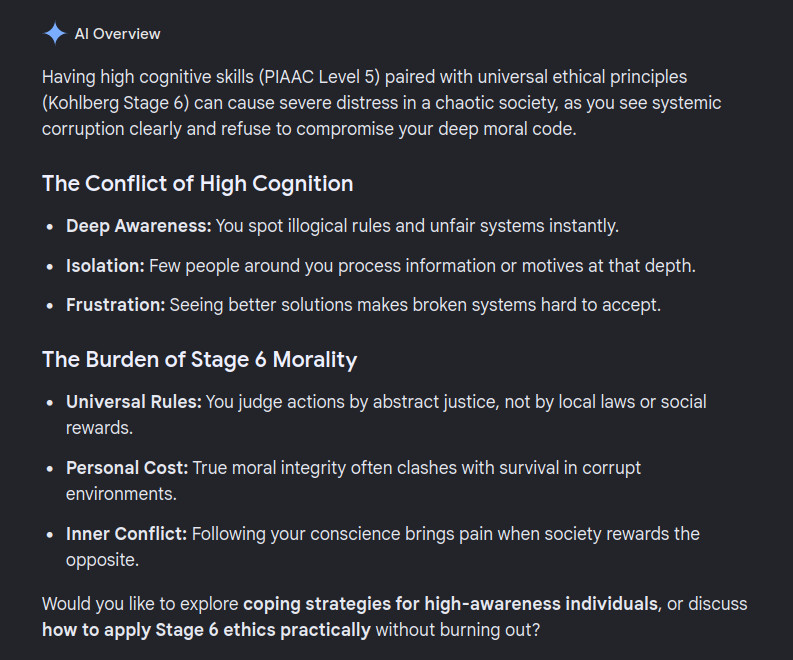The width and height of the screenshot is (793, 660).
Task: Open "how to apply Stage 6 ethics practically" suggestion
Action: (206, 630)
